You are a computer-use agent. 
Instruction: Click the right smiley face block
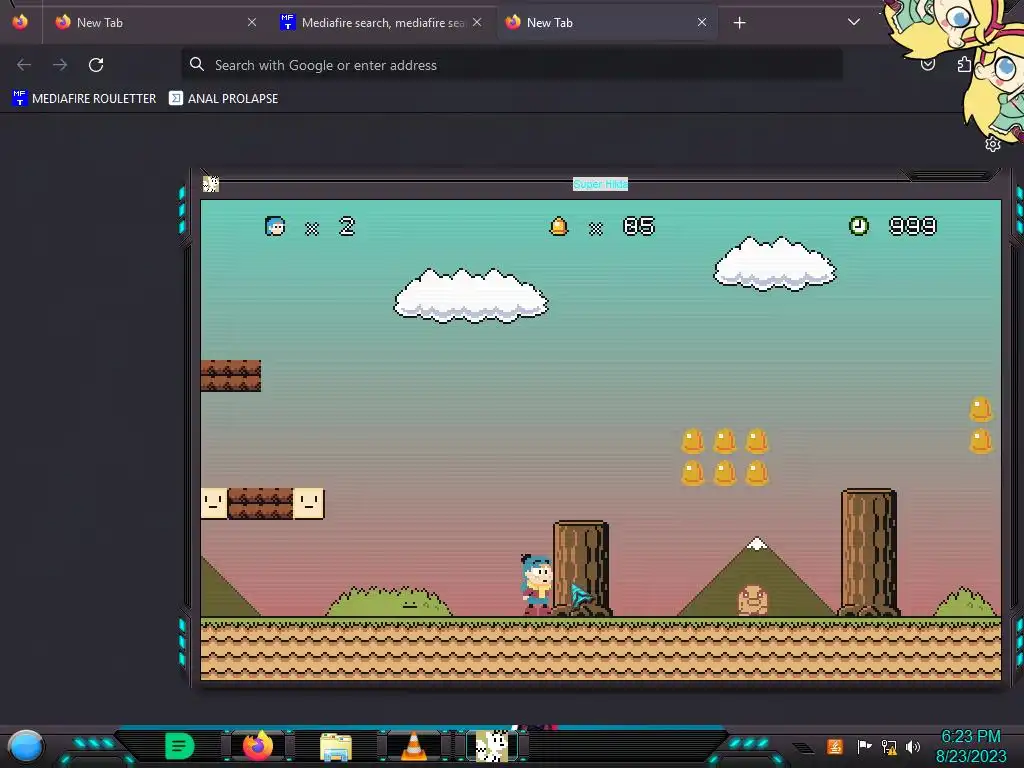click(309, 504)
